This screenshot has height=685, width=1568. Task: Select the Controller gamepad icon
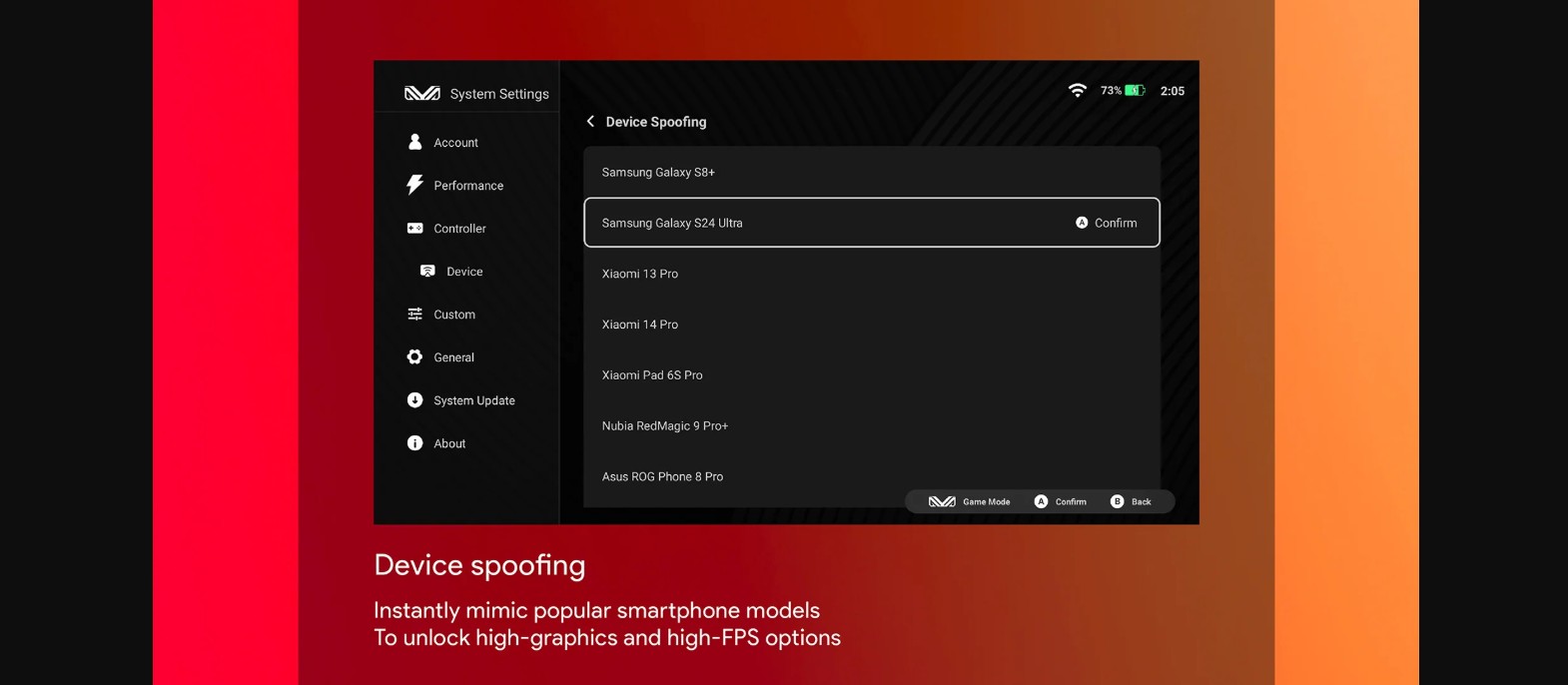pyautogui.click(x=414, y=228)
